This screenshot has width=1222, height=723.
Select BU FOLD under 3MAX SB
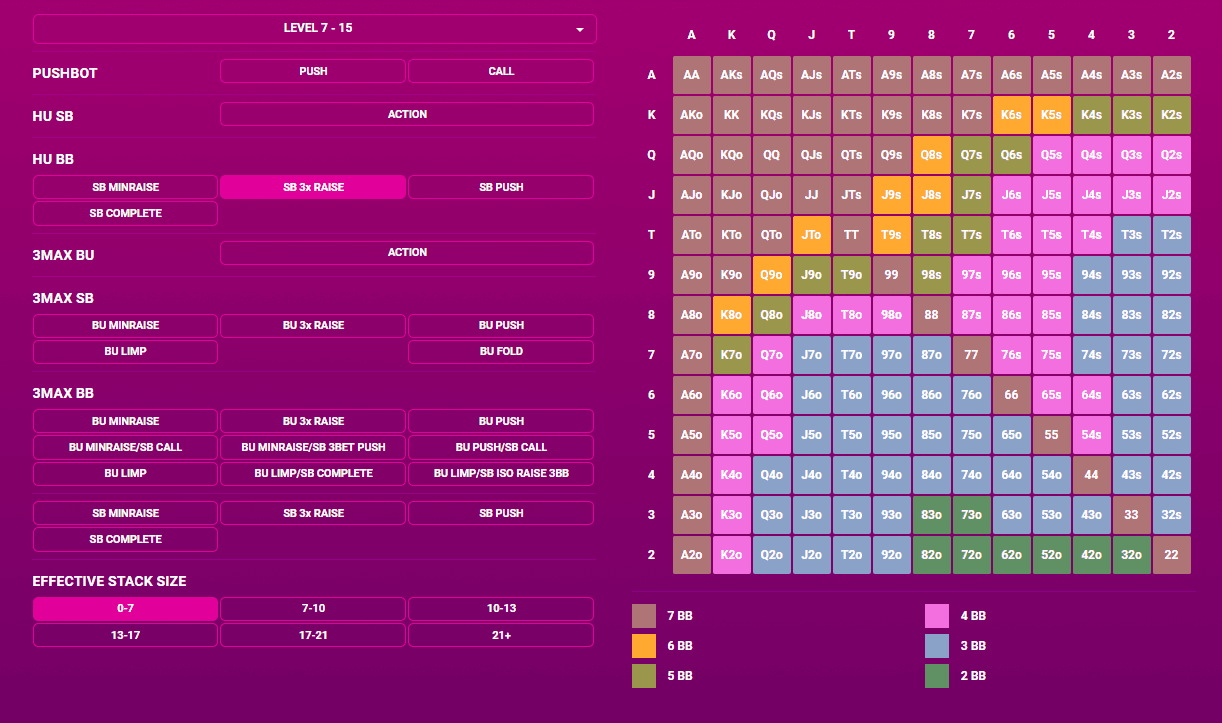click(501, 351)
